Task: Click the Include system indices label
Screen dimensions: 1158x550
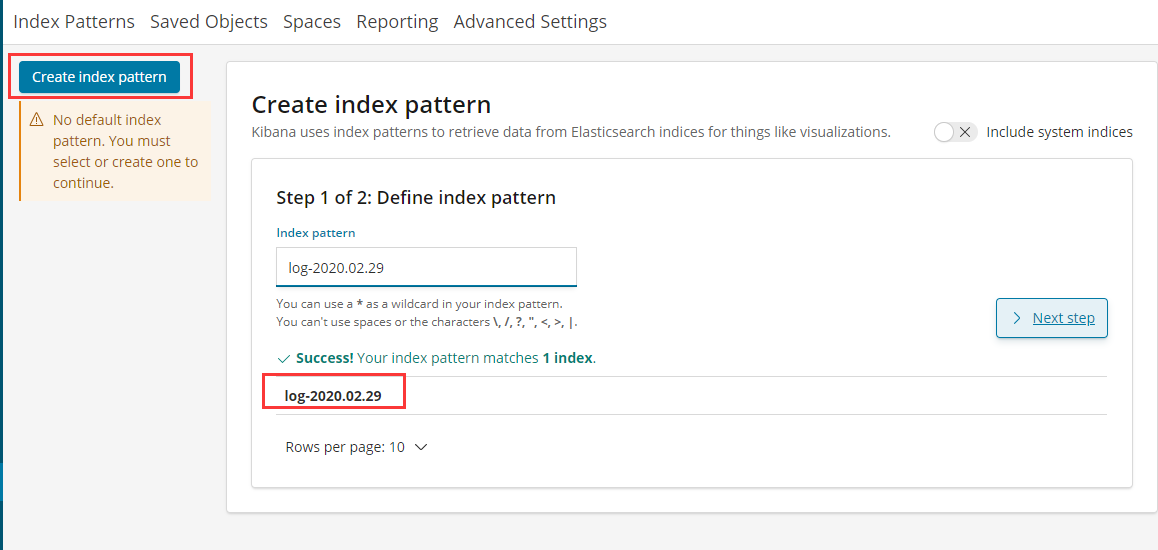Action: [x=1059, y=132]
